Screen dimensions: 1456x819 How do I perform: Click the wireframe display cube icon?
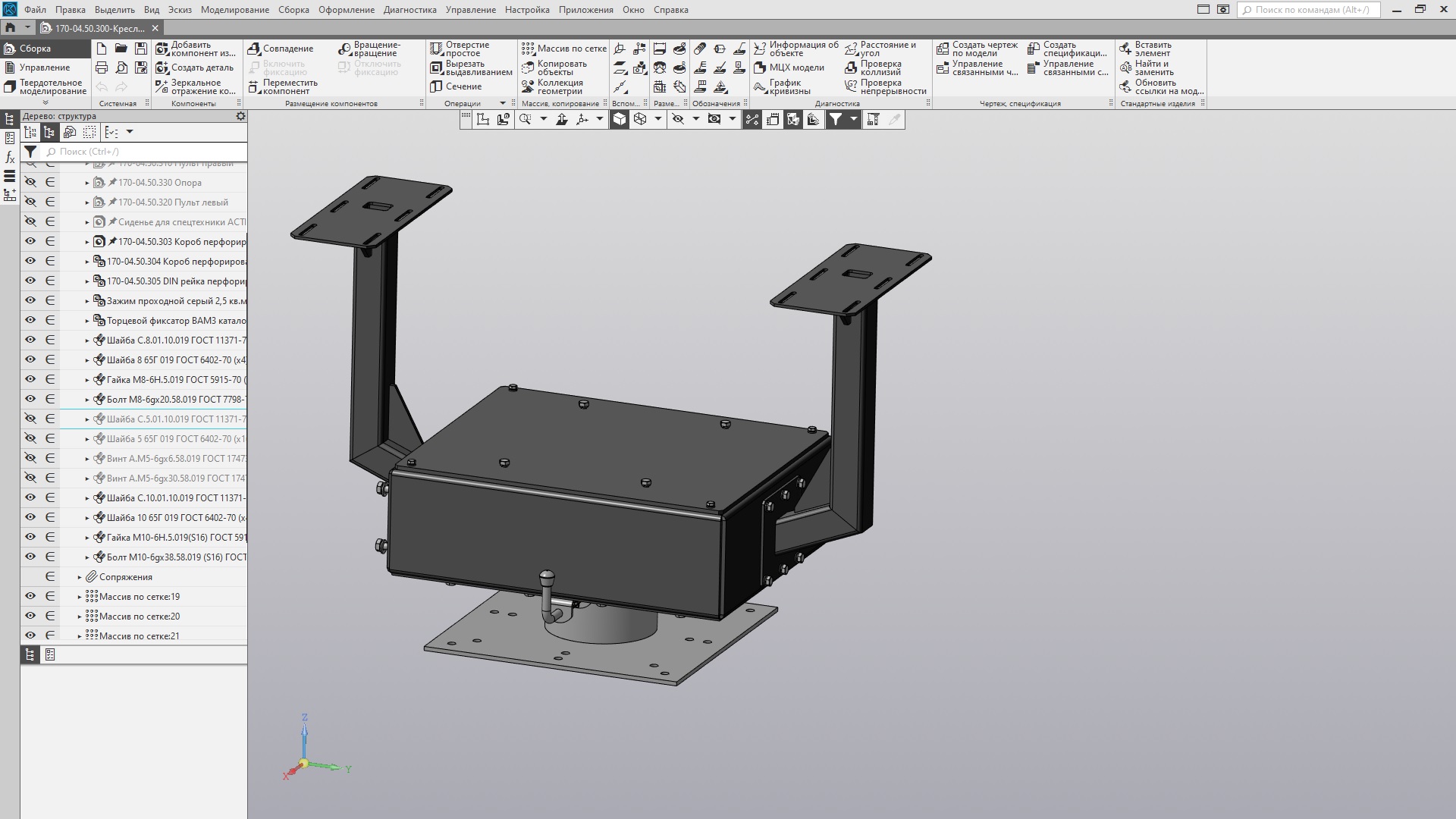point(640,119)
